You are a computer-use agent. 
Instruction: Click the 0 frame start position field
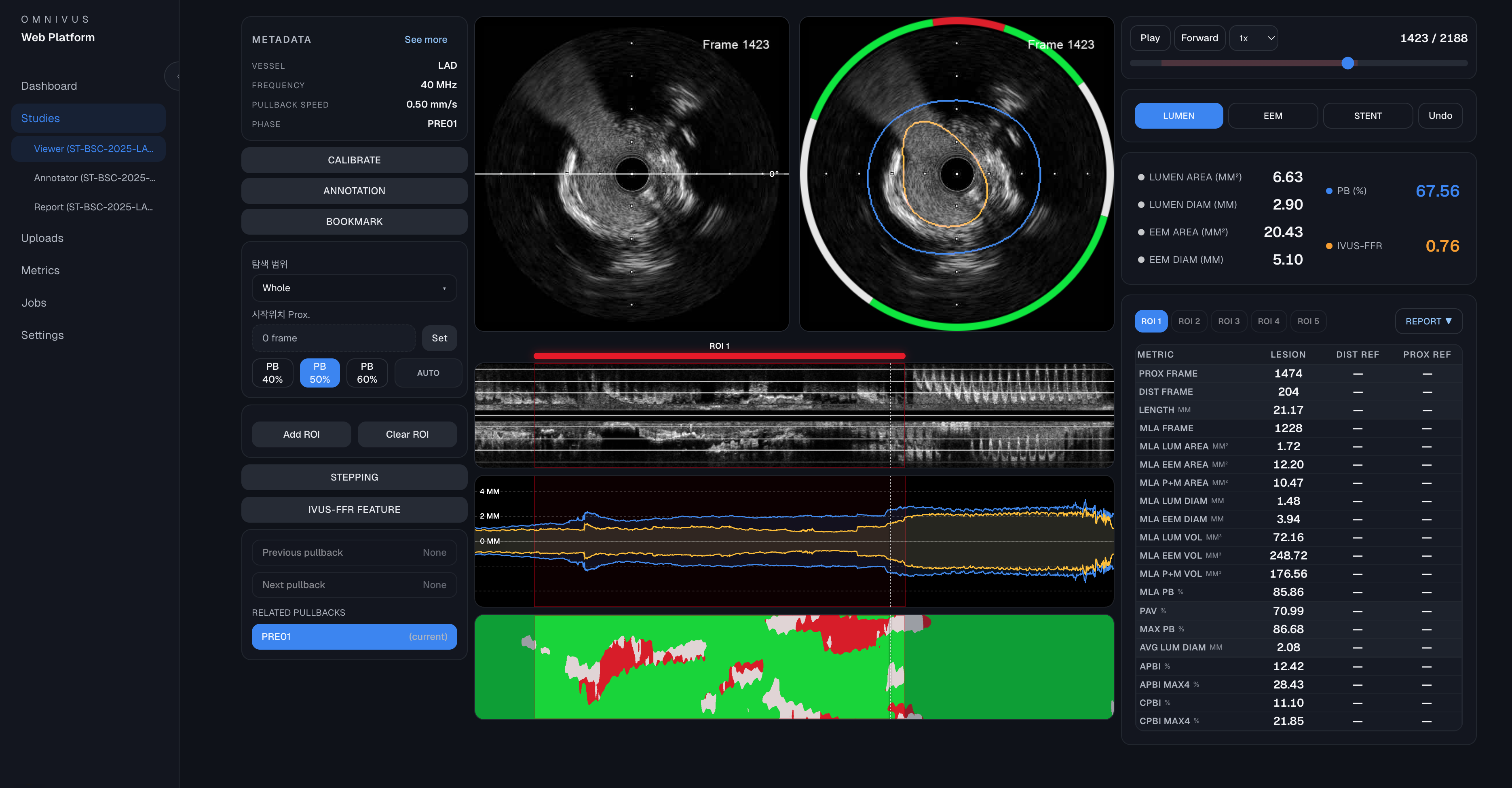point(333,338)
